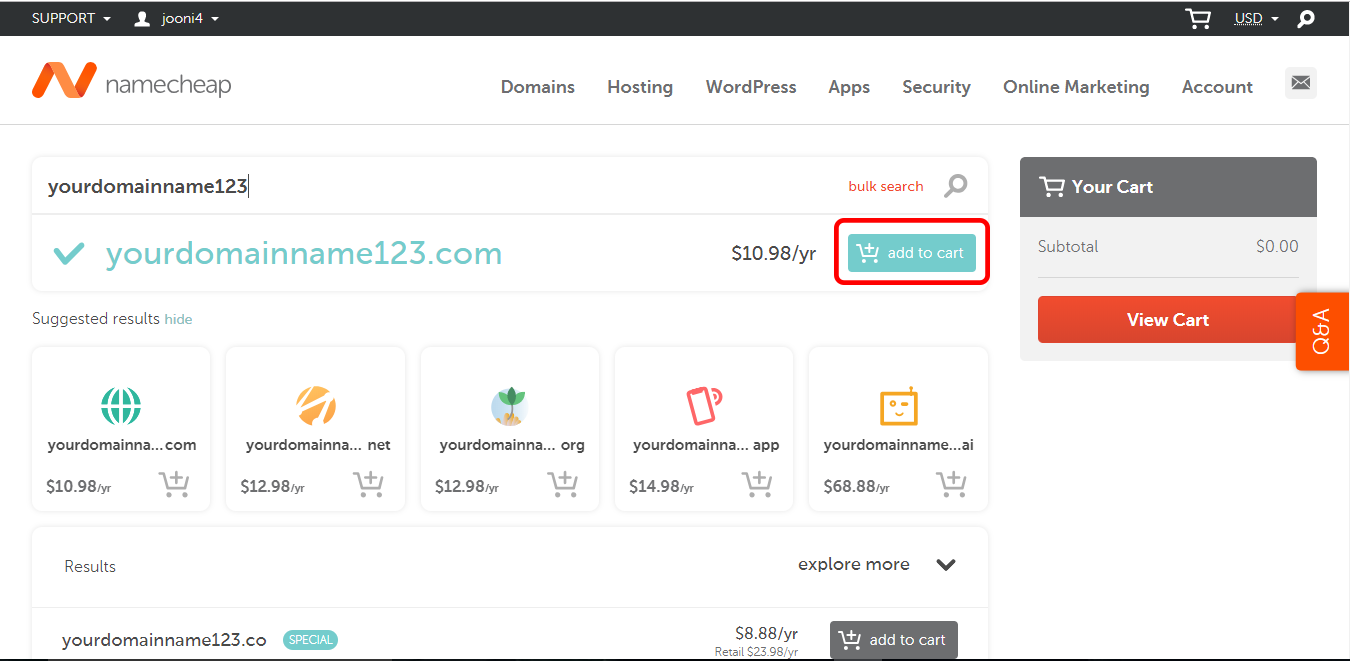Click the magnifier inside the domain search bar
This screenshot has height=661, width=1350.
coord(955,186)
